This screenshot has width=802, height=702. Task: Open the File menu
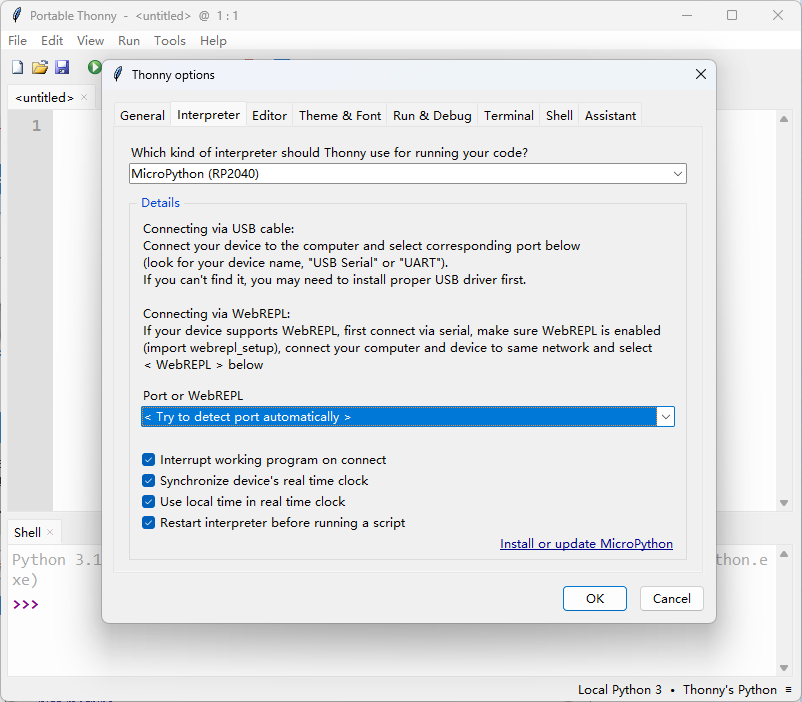[x=17, y=40]
